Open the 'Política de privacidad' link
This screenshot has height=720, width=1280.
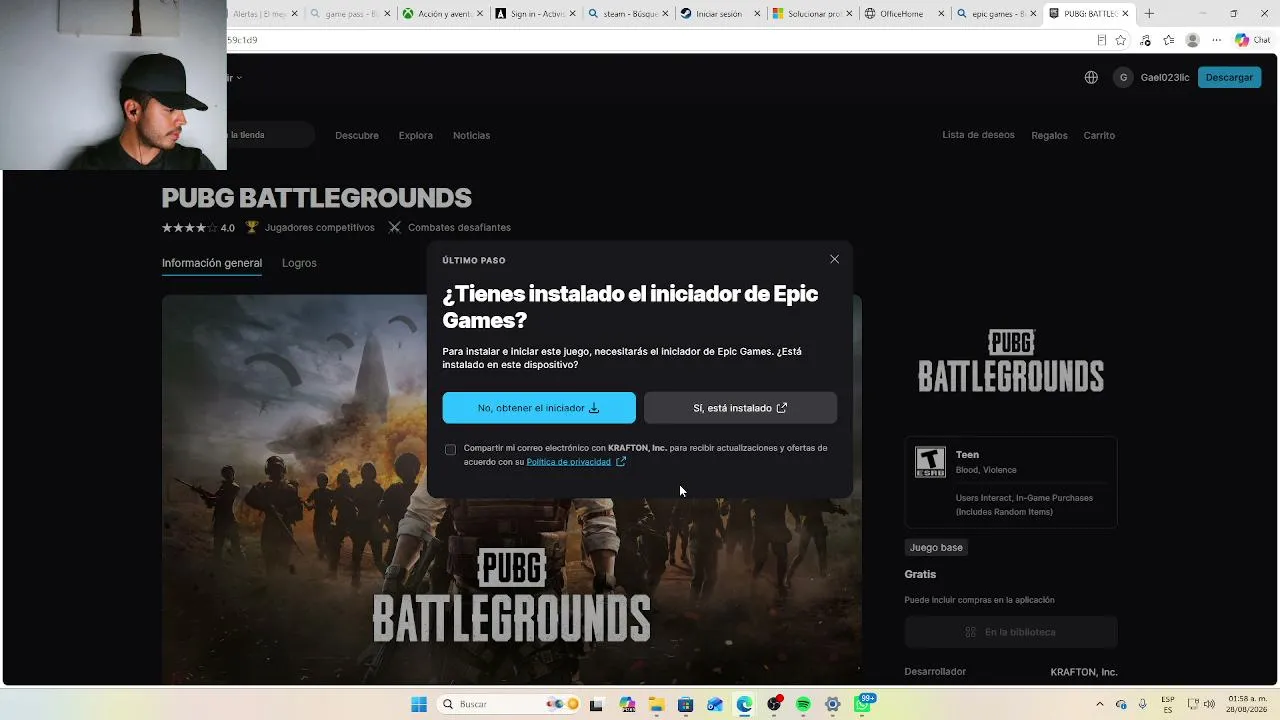[x=568, y=462]
